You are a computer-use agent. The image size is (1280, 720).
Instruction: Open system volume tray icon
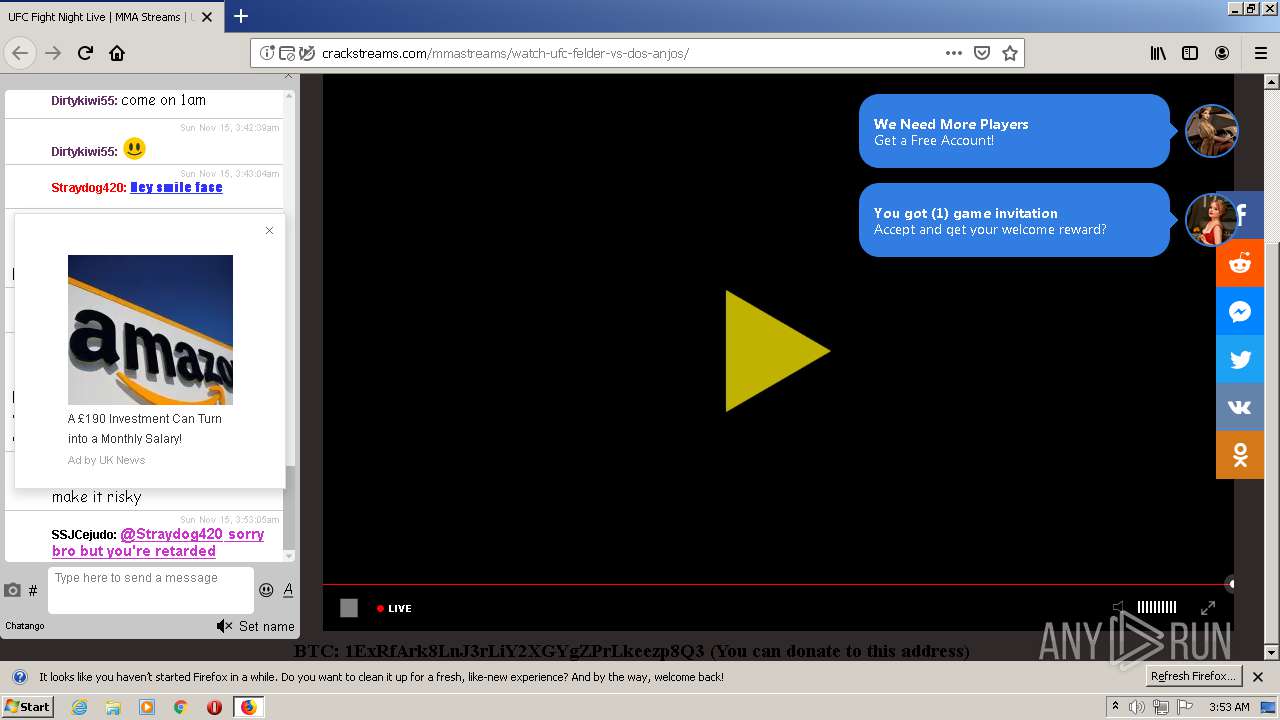pyautogui.click(x=1137, y=707)
